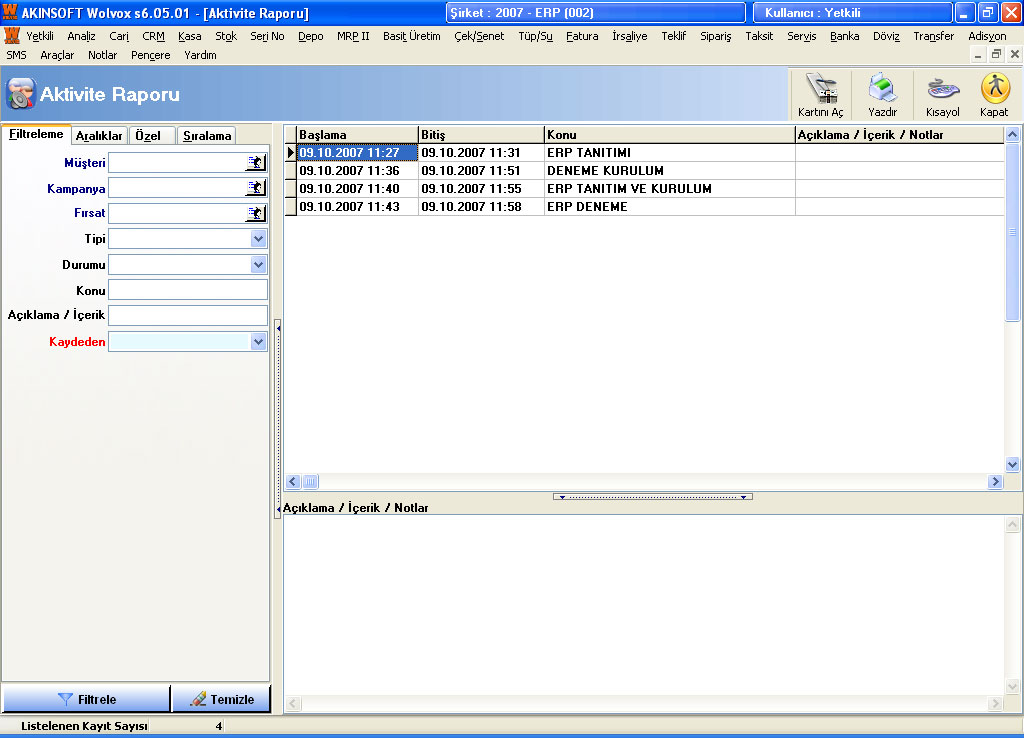This screenshot has width=1024, height=738.
Task: Open the Analiz menu
Action: pos(82,37)
